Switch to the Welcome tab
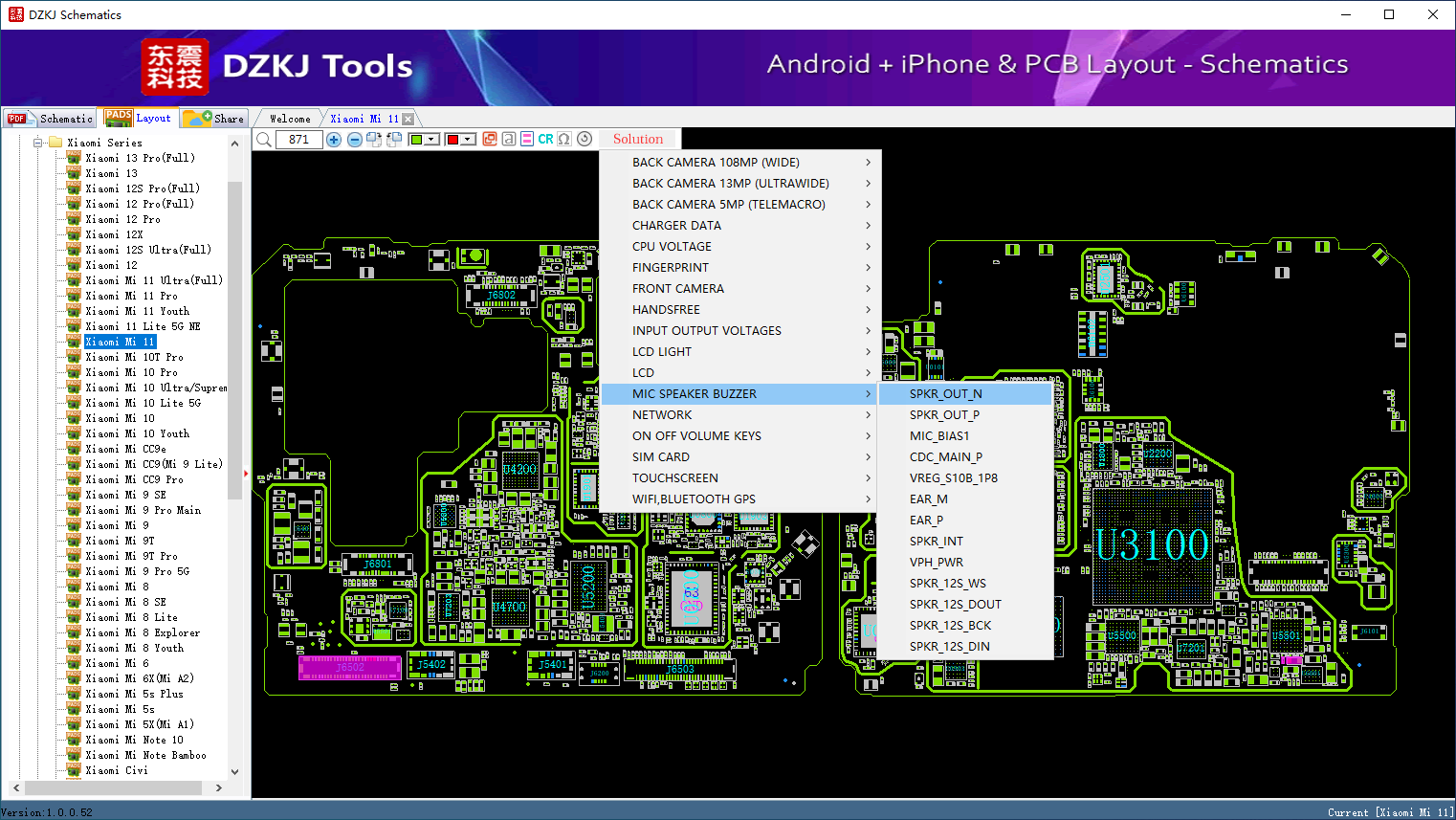Image resolution: width=1456 pixels, height=820 pixels. tap(290, 119)
